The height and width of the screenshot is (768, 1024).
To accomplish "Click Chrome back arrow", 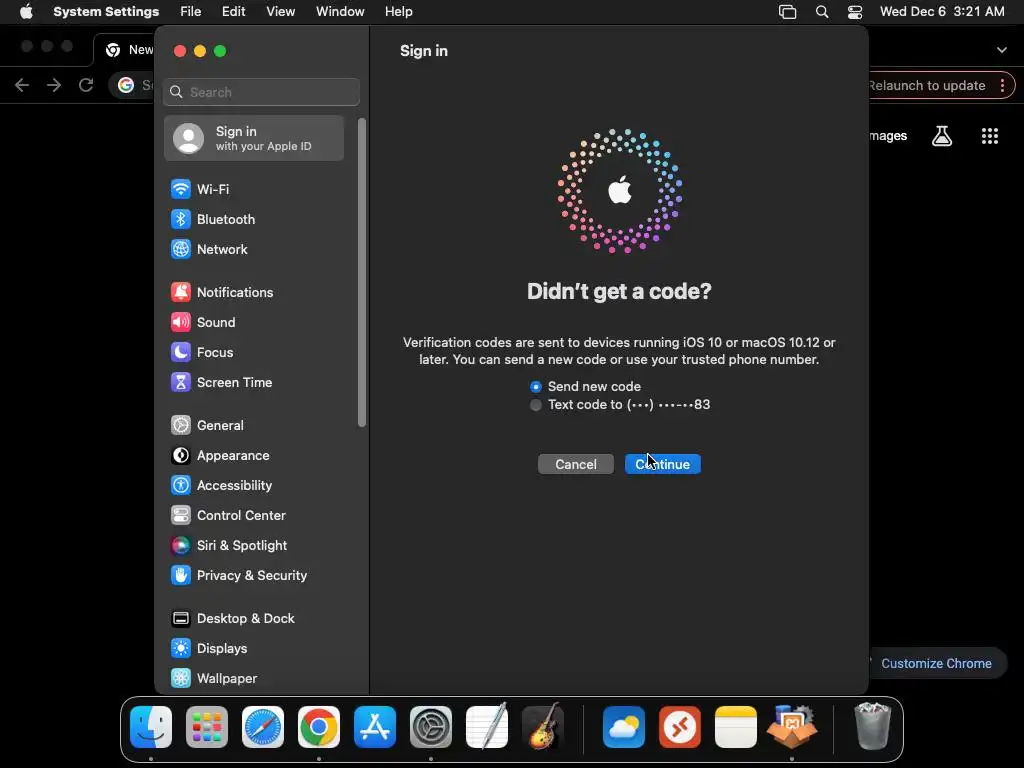I will 22,86.
